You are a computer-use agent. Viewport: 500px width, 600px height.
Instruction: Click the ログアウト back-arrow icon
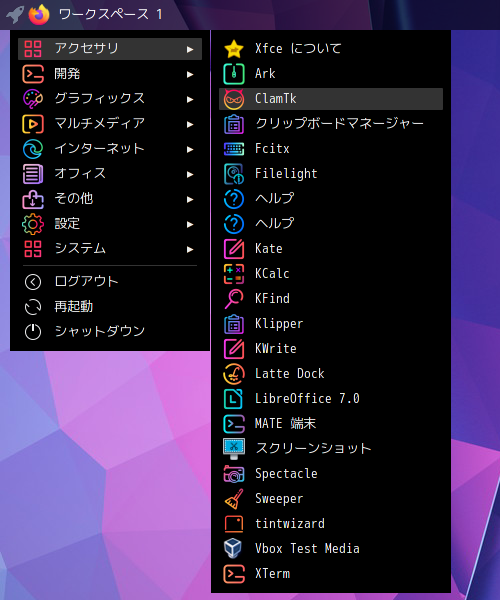pyautogui.click(x=33, y=282)
